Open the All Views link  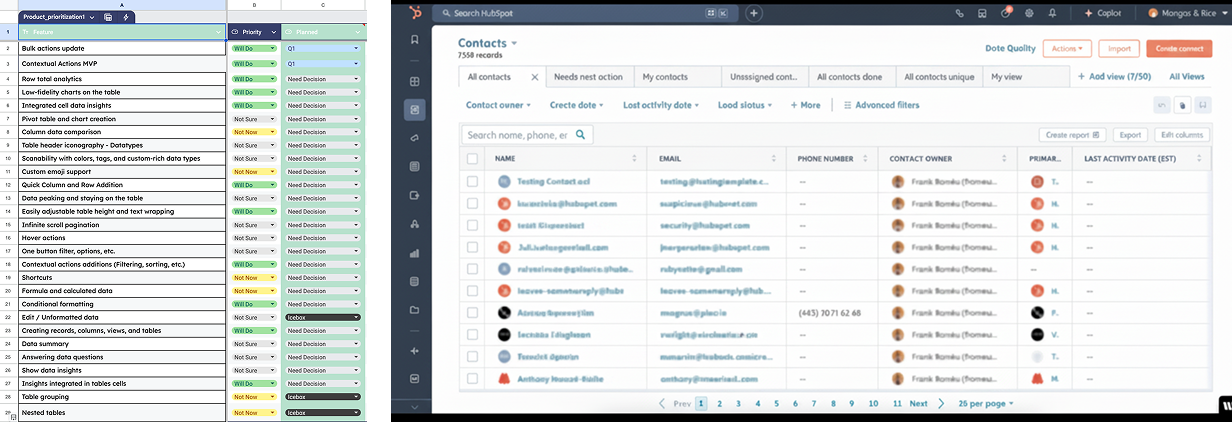click(1187, 77)
